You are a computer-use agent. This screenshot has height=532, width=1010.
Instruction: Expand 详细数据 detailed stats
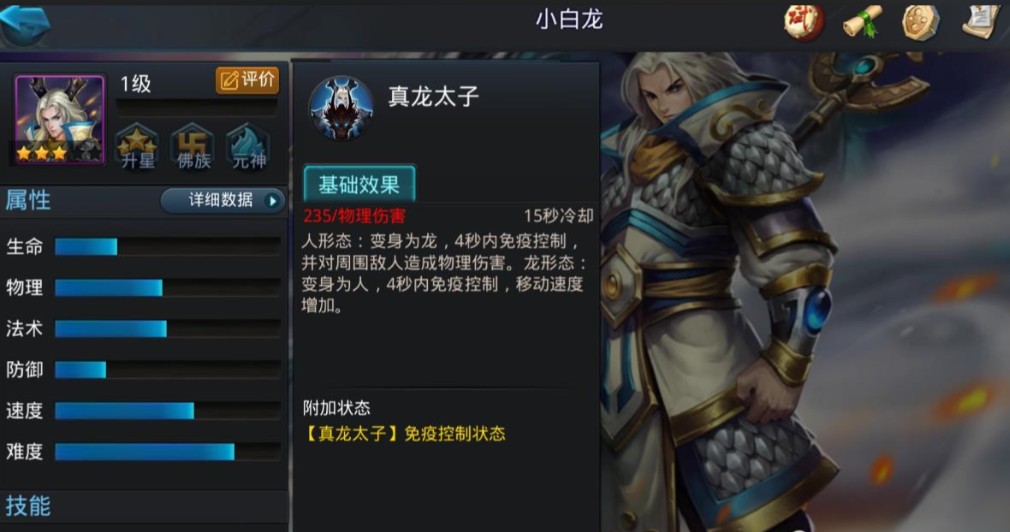pyautogui.click(x=223, y=200)
